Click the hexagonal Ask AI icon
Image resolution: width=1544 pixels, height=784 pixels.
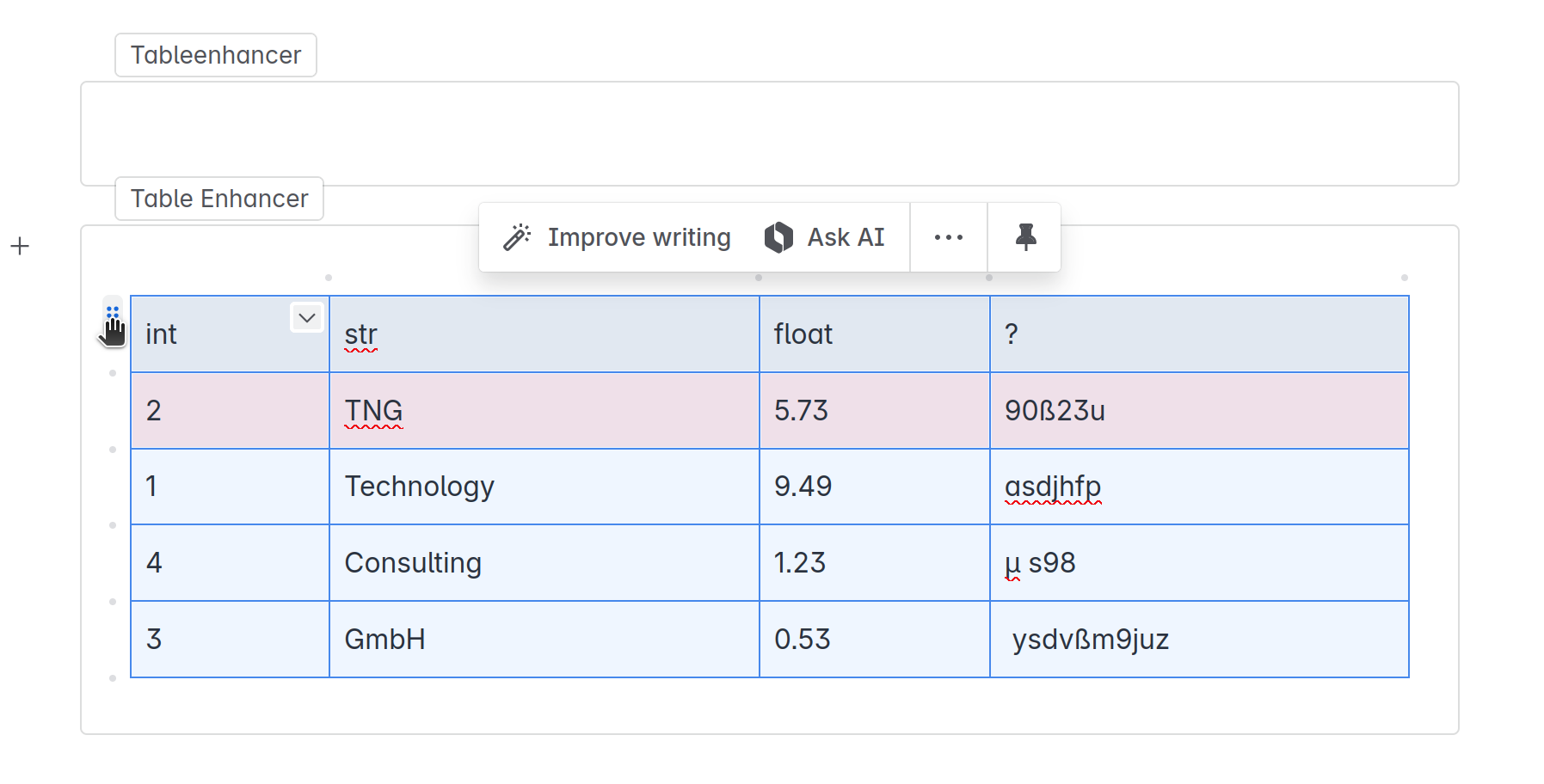click(778, 236)
